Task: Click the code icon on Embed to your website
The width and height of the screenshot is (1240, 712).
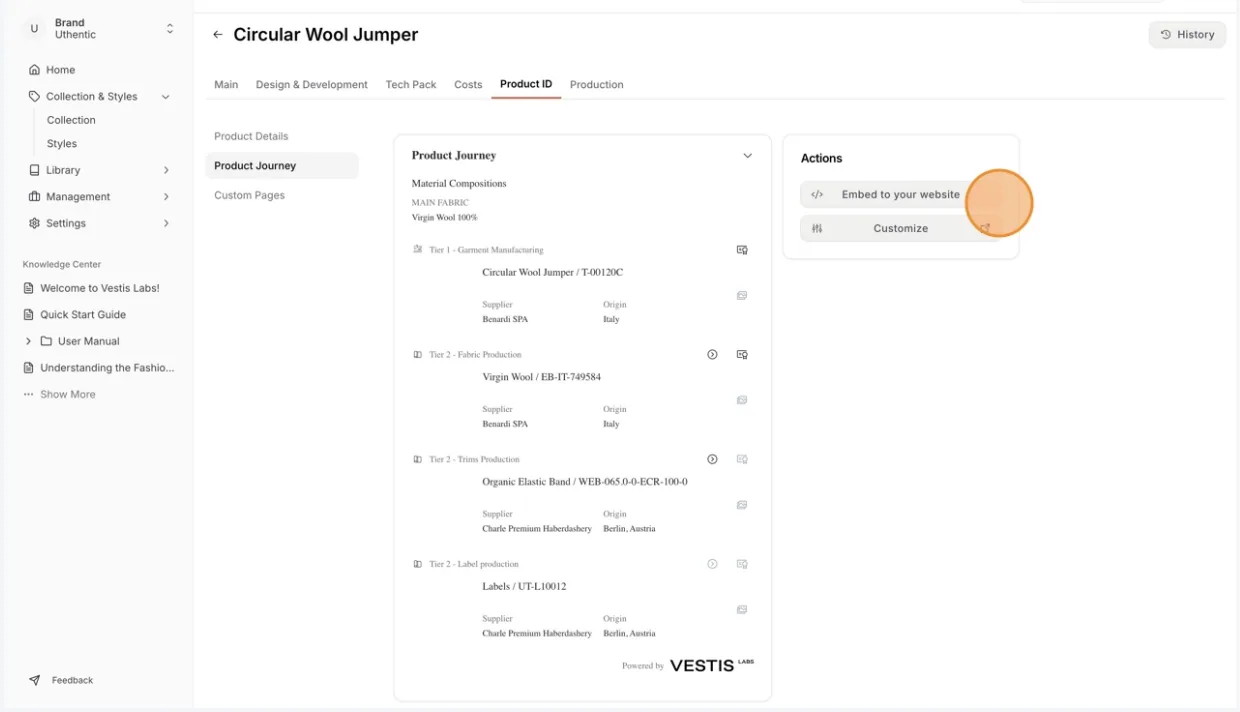Action: tap(817, 195)
